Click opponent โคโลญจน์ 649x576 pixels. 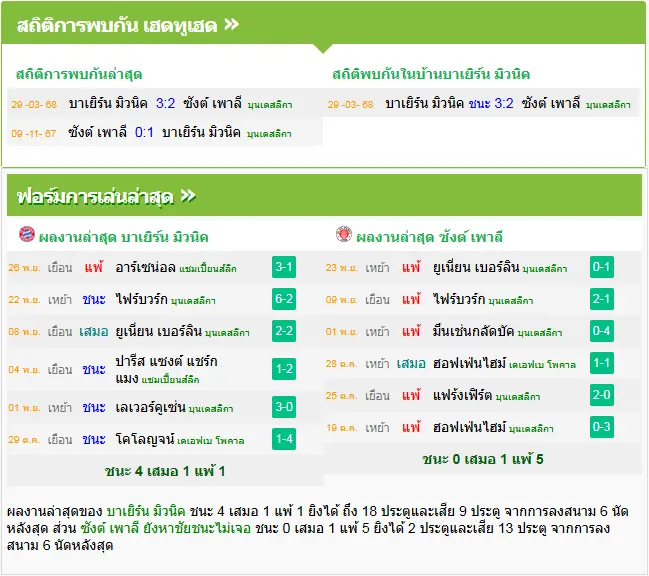[x=144, y=439]
